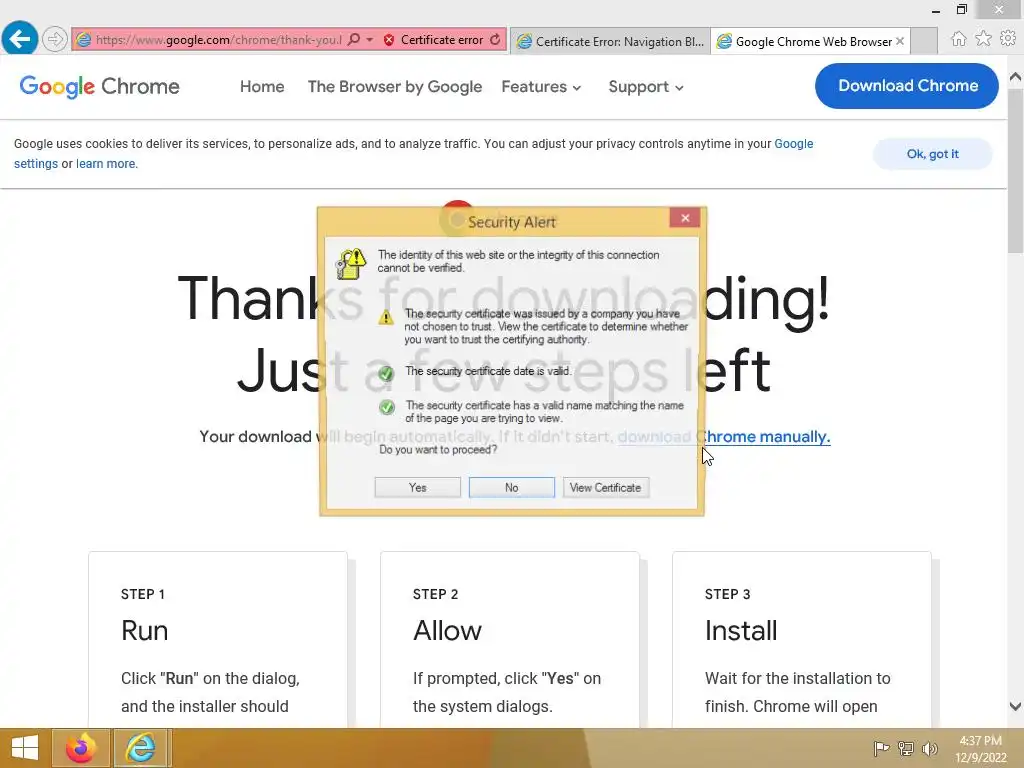Open the address bar autocomplete dropdown arrow
This screenshot has width=1024, height=768.
(370, 39)
